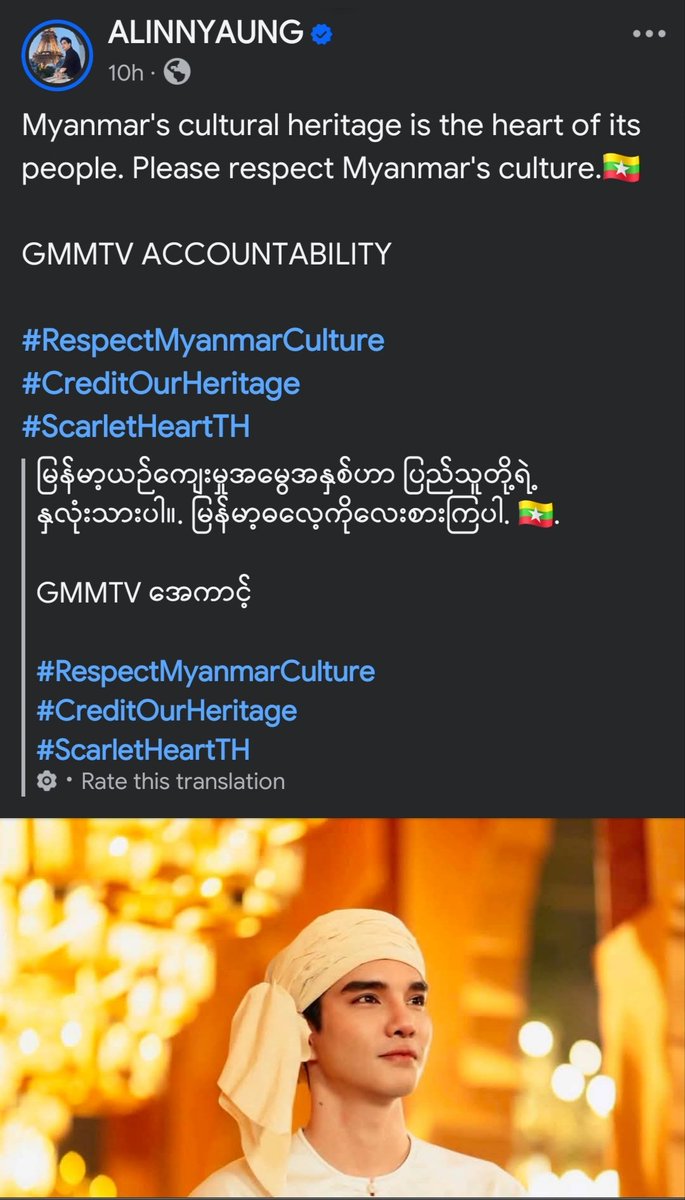Open translated #ScarletHeartTH hashtag
685x1200 pixels.
[143, 749]
